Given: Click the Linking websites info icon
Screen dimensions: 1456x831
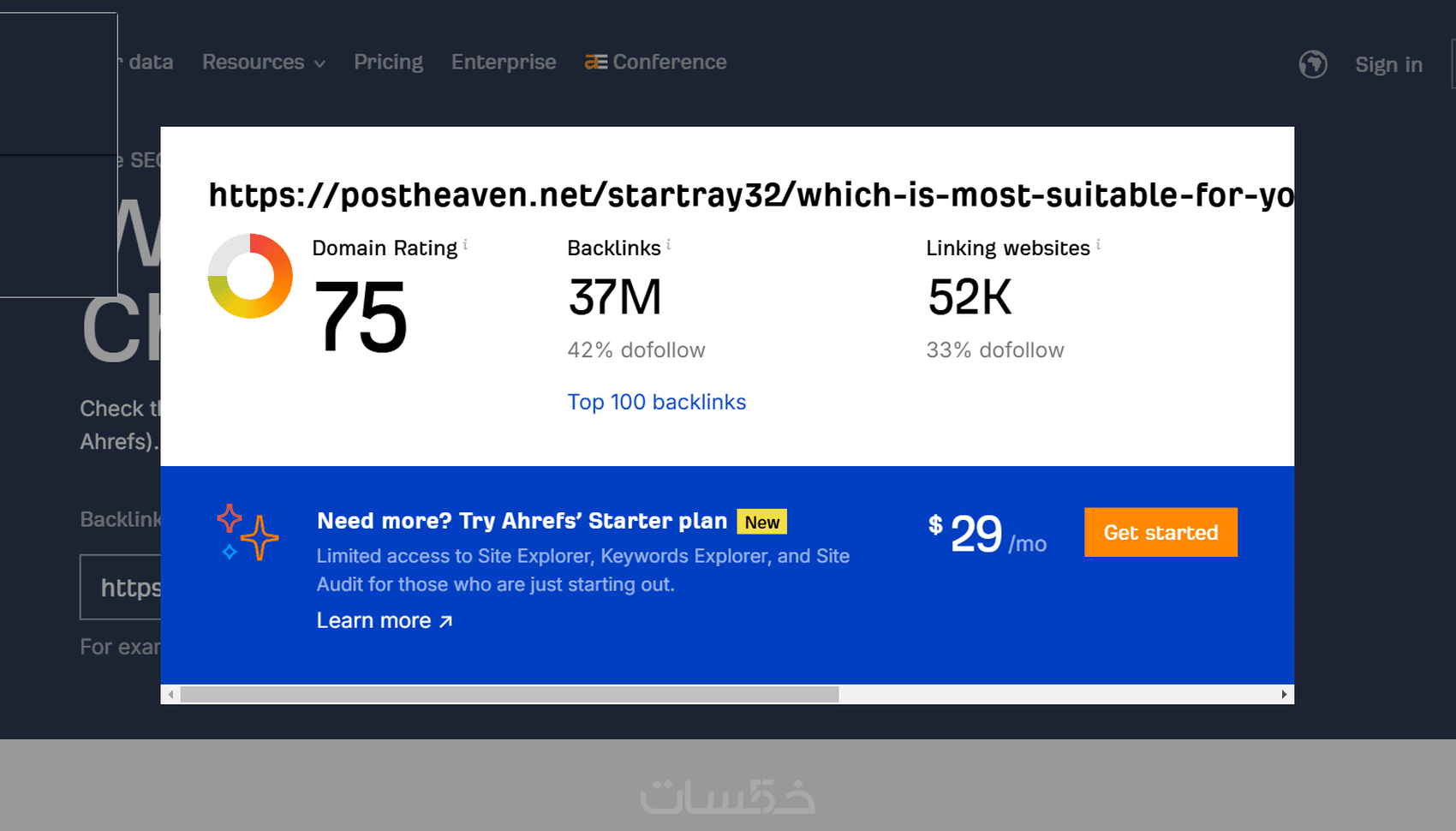Looking at the screenshot, I should [x=1098, y=245].
